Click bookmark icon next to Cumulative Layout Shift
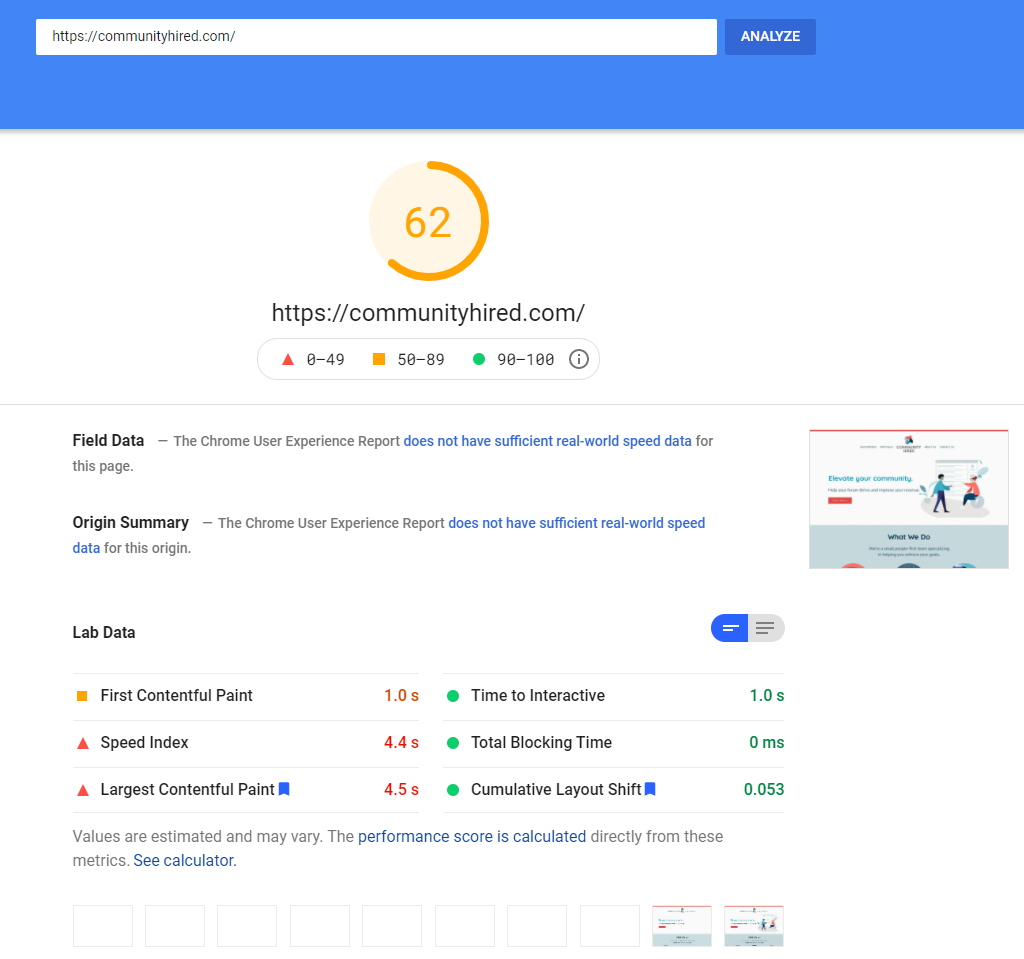Image resolution: width=1024 pixels, height=959 pixels. click(x=650, y=789)
